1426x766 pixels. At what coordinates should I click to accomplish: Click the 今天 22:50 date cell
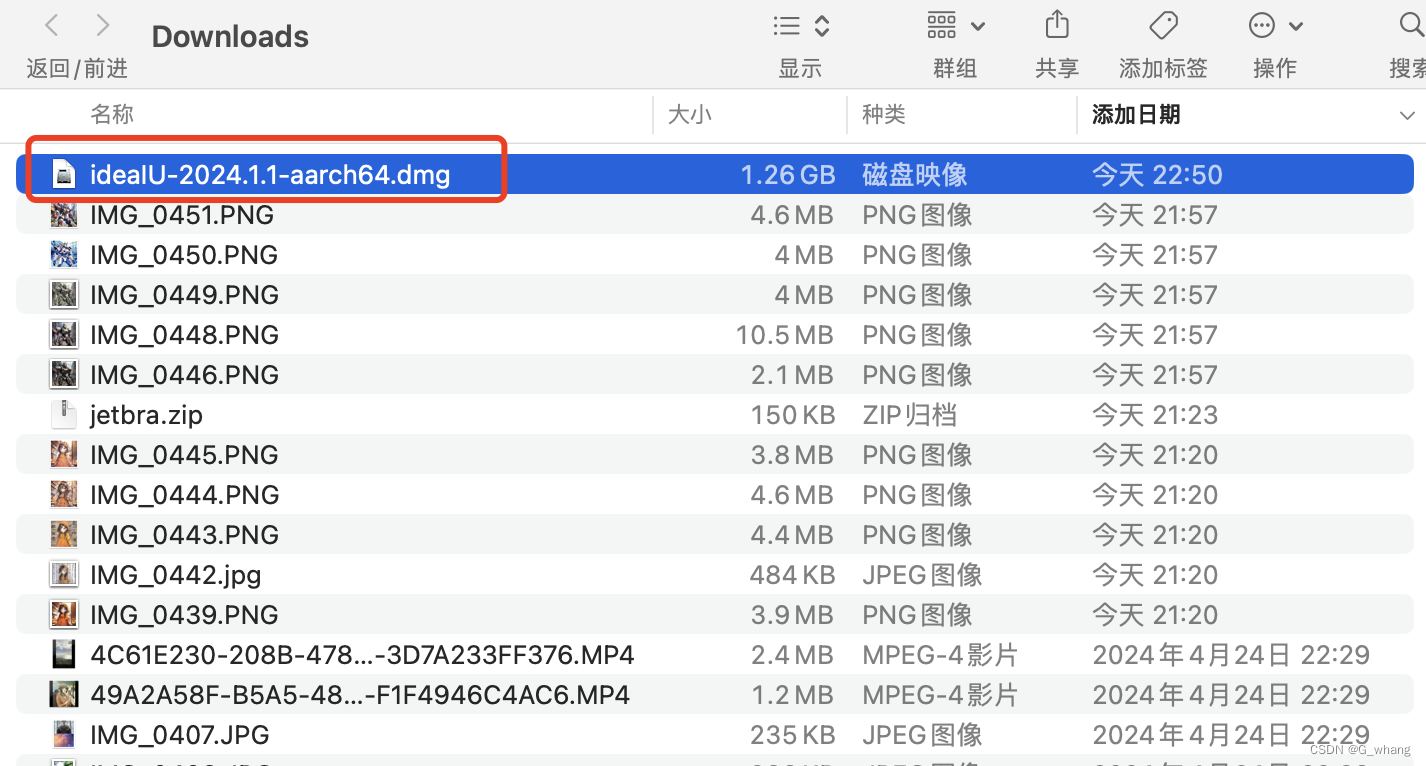click(x=1157, y=175)
